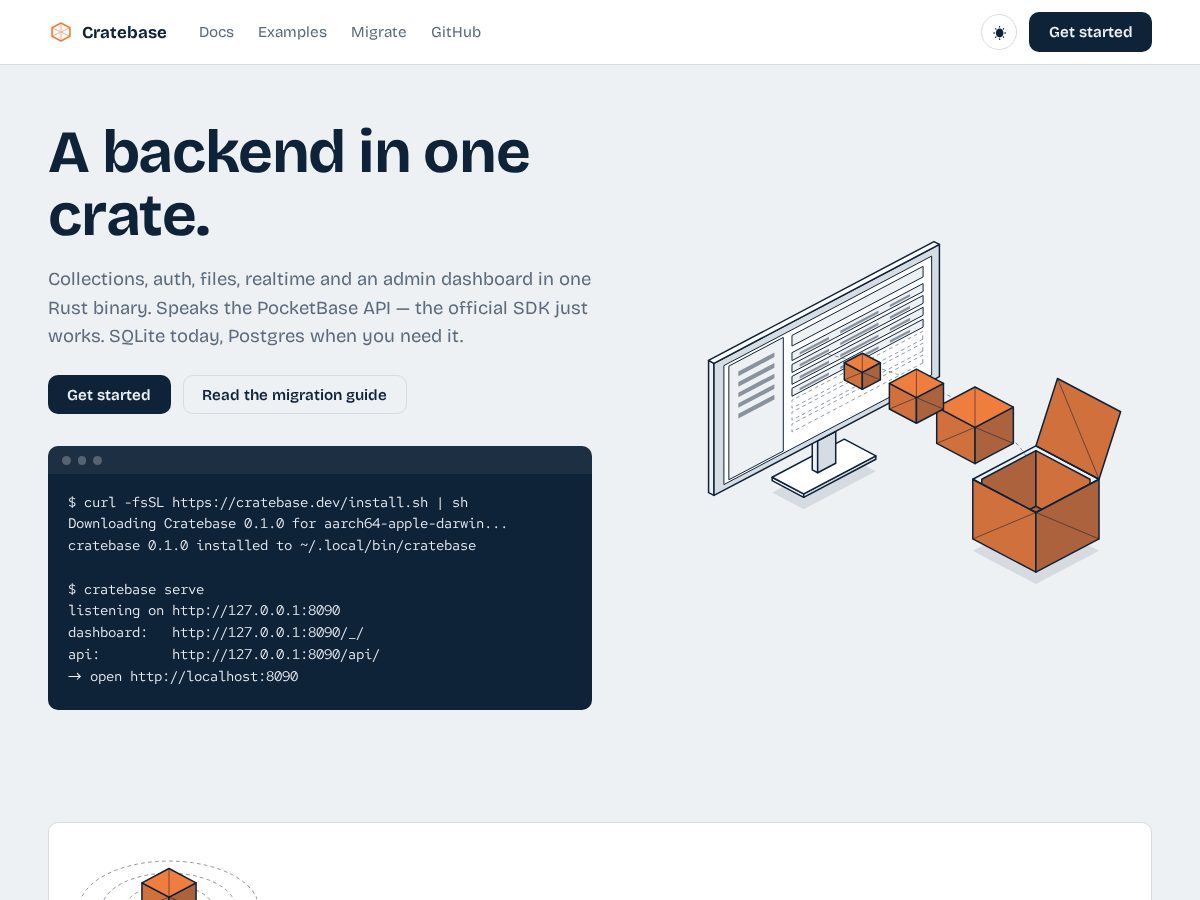Click the "cratebase 0.1.0 installed to" line

coord(272,545)
